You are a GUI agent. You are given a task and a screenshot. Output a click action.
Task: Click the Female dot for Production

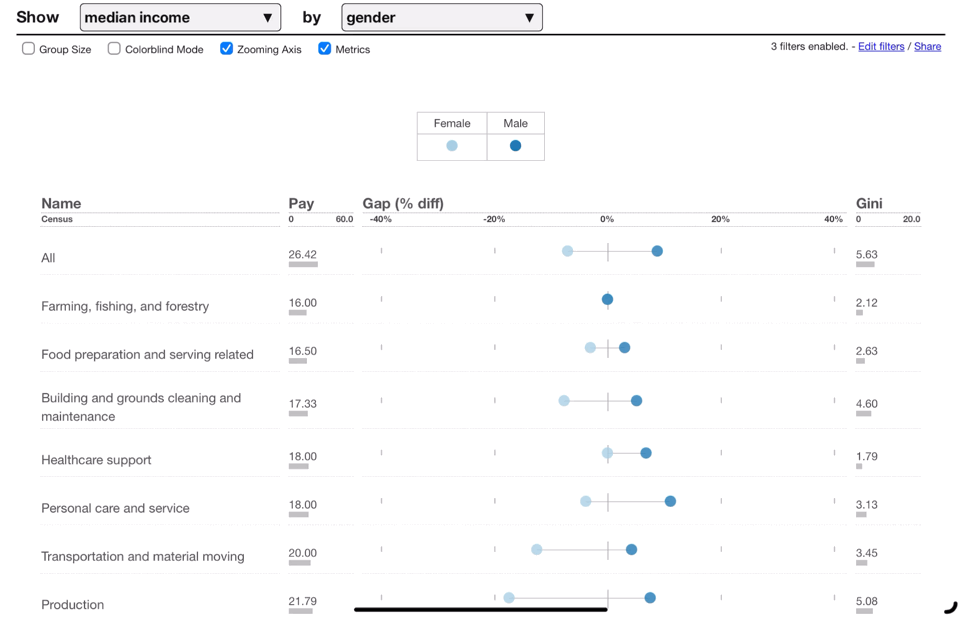click(x=508, y=597)
